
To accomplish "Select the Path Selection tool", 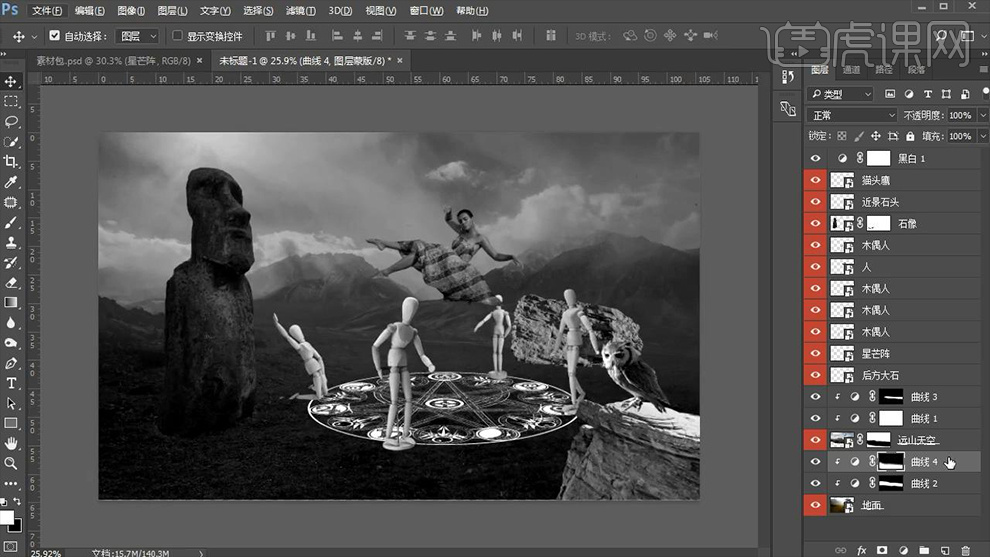I will coord(11,404).
